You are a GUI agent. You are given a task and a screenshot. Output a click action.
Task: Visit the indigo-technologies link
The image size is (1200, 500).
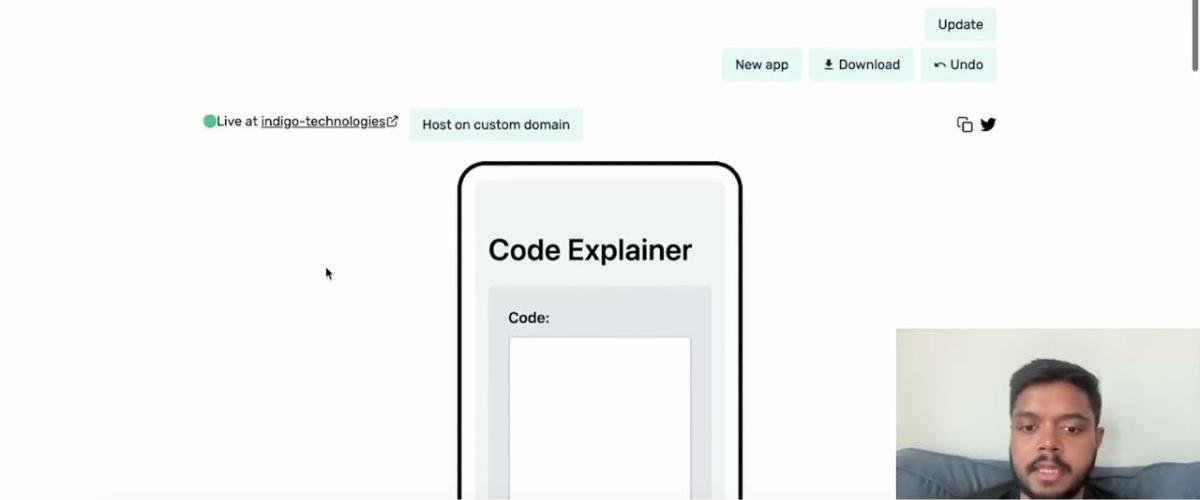point(322,121)
